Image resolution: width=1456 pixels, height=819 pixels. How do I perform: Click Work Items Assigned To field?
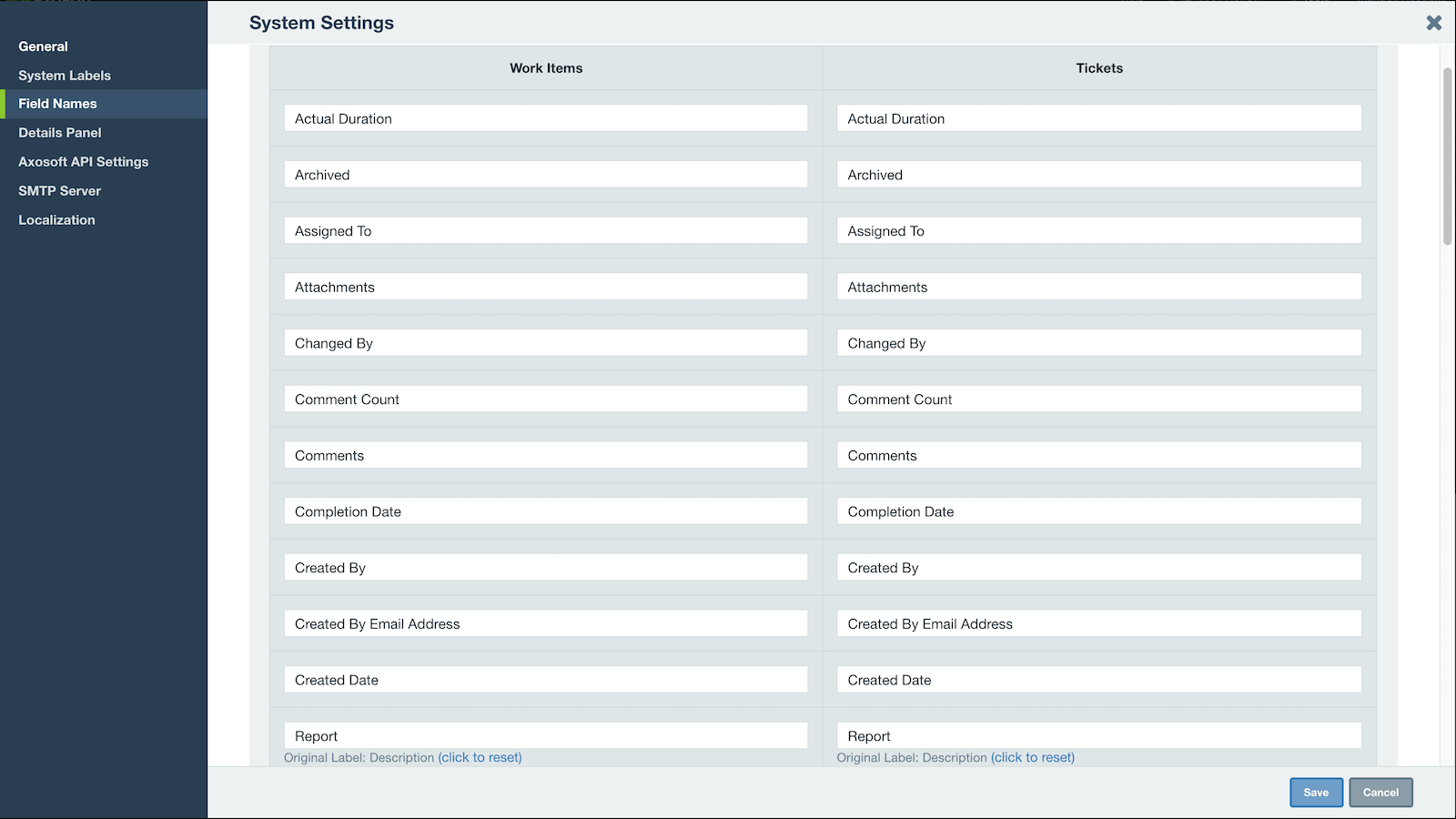(x=545, y=231)
